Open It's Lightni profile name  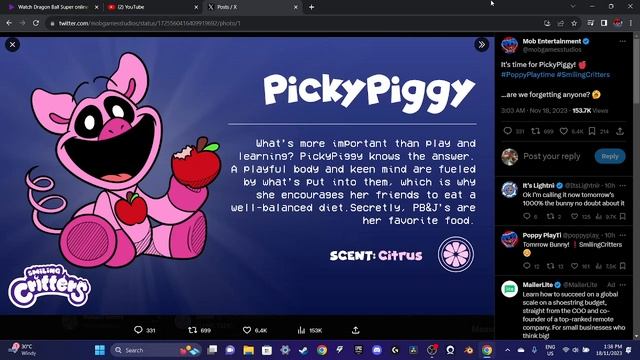point(538,185)
